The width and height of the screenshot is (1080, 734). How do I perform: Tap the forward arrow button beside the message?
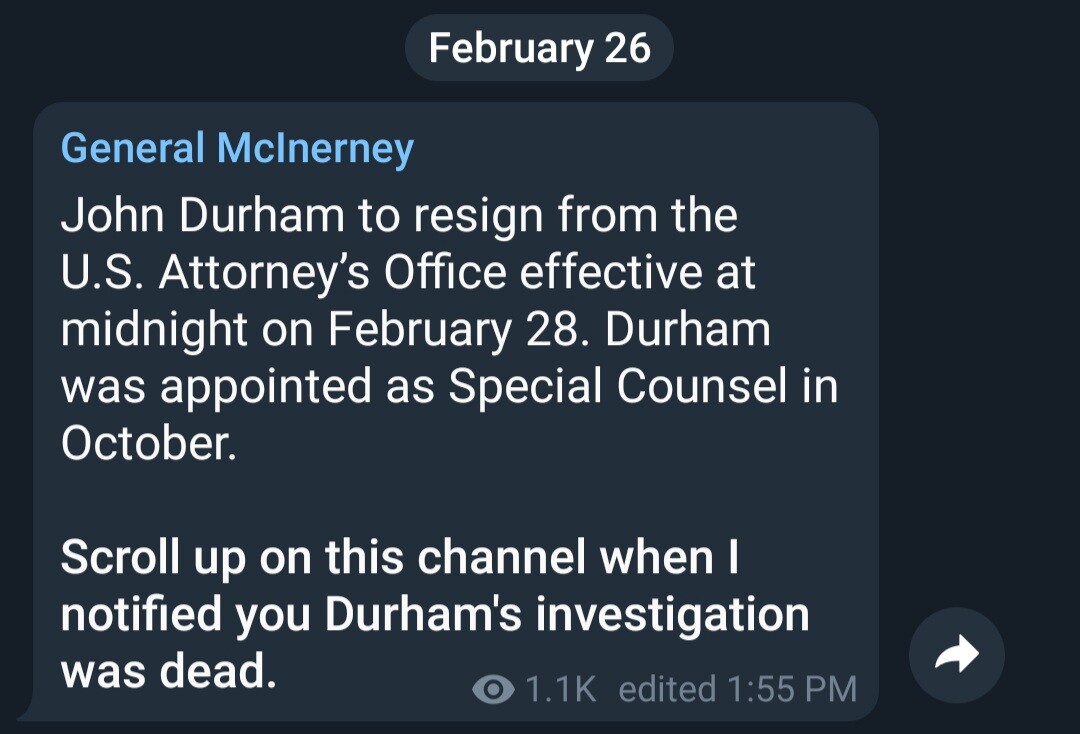click(x=956, y=656)
